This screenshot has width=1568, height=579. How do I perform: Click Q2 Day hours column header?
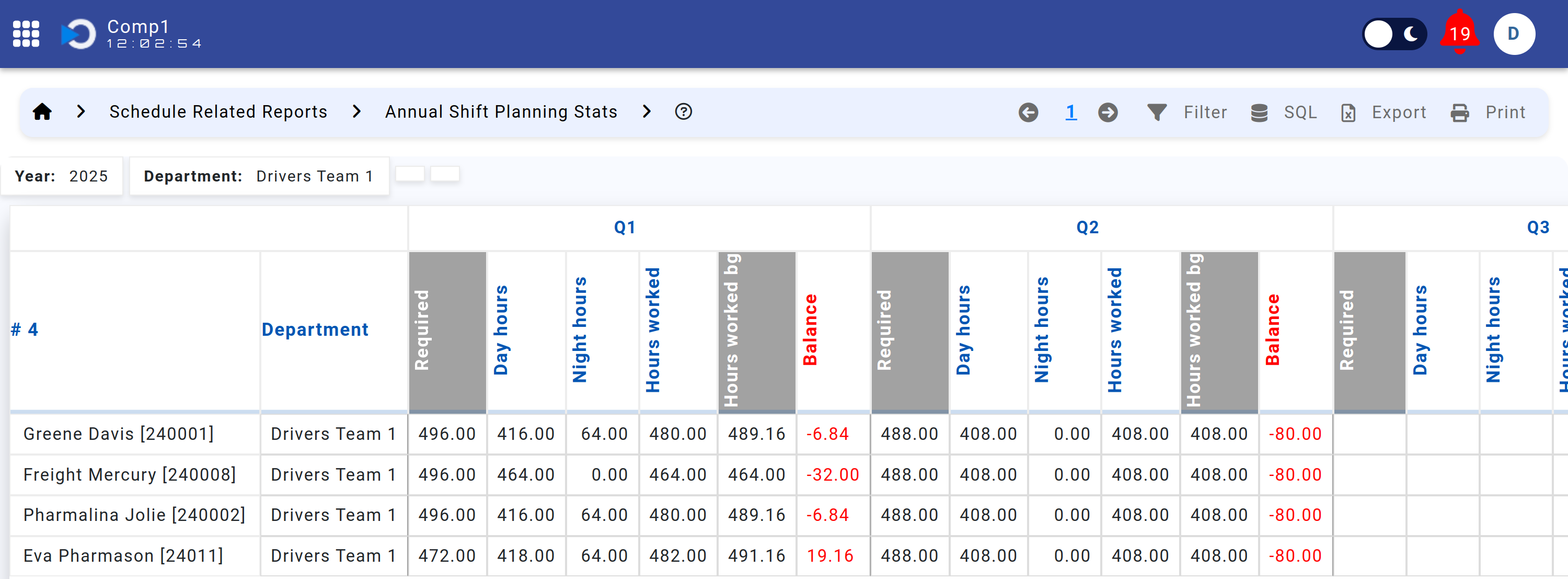coord(988,332)
